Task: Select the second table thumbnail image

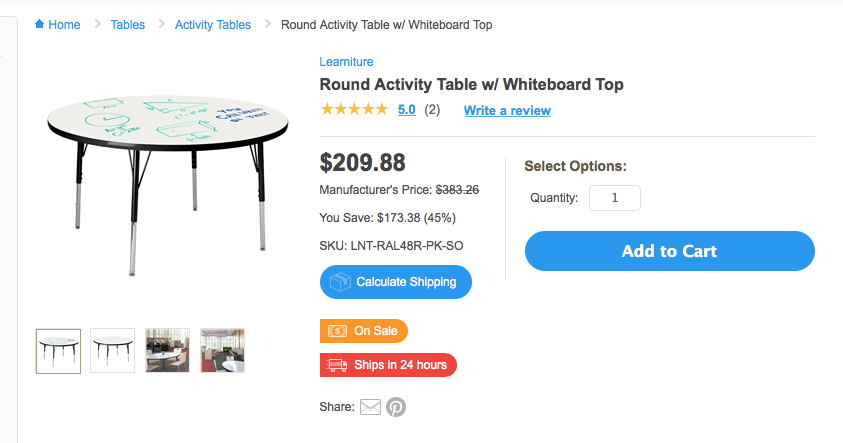Action: pyautogui.click(x=112, y=351)
